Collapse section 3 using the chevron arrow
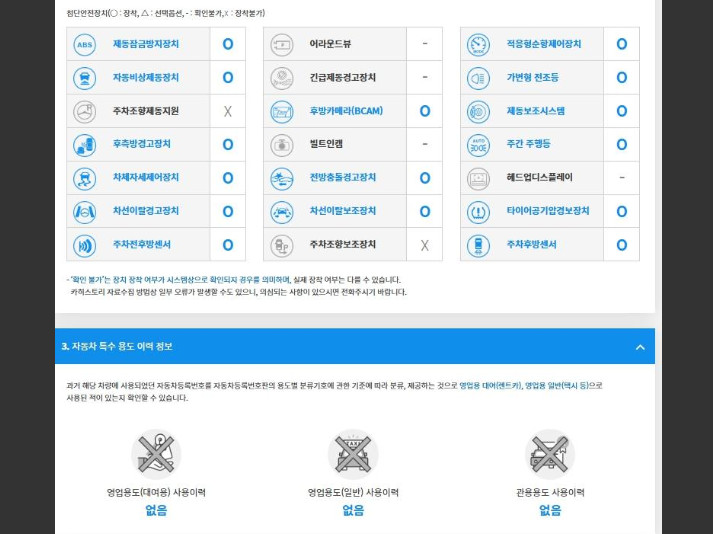The height and width of the screenshot is (534, 713). click(x=640, y=347)
